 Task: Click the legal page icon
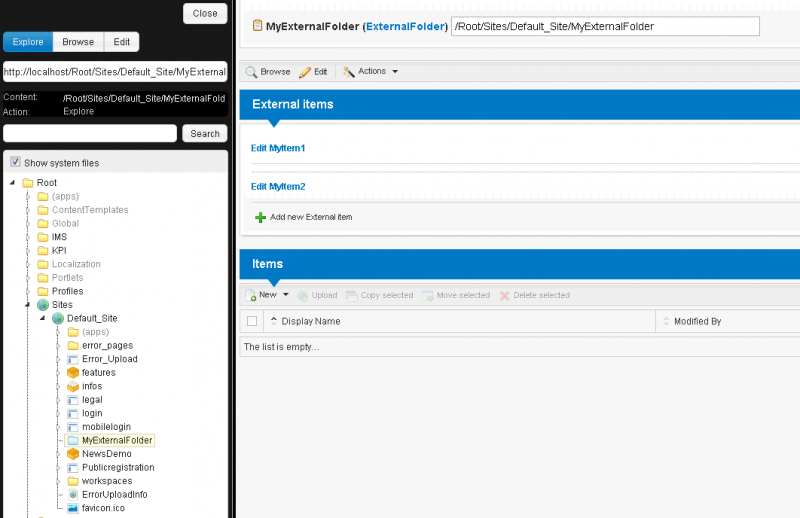coord(73,400)
